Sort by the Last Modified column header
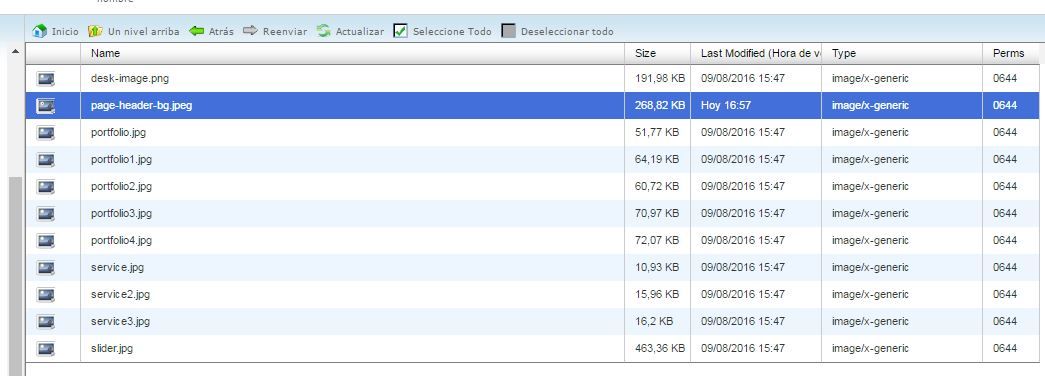The image size is (1045, 376). pos(756,53)
